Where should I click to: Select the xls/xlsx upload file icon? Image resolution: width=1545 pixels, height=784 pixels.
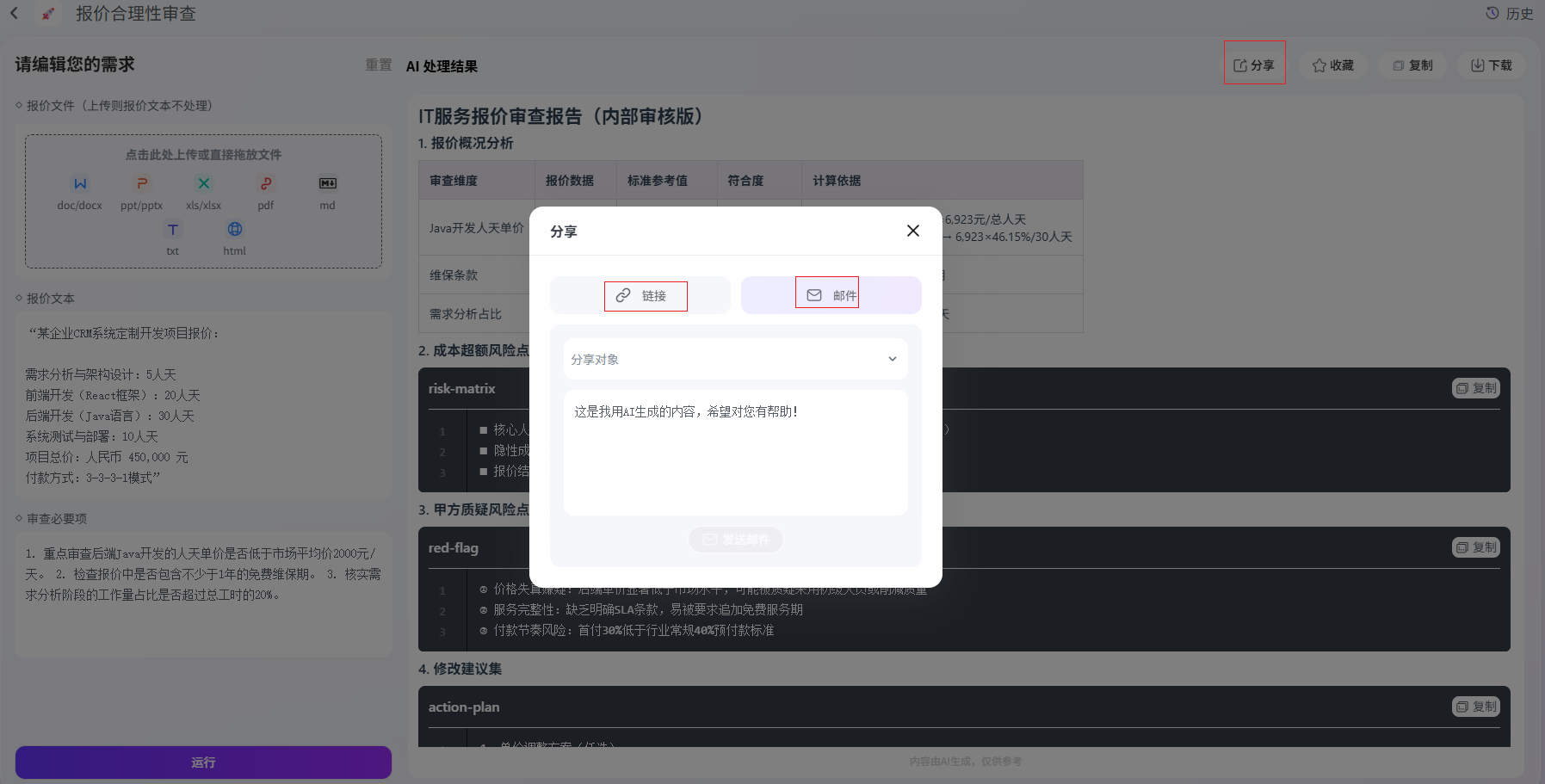click(204, 183)
